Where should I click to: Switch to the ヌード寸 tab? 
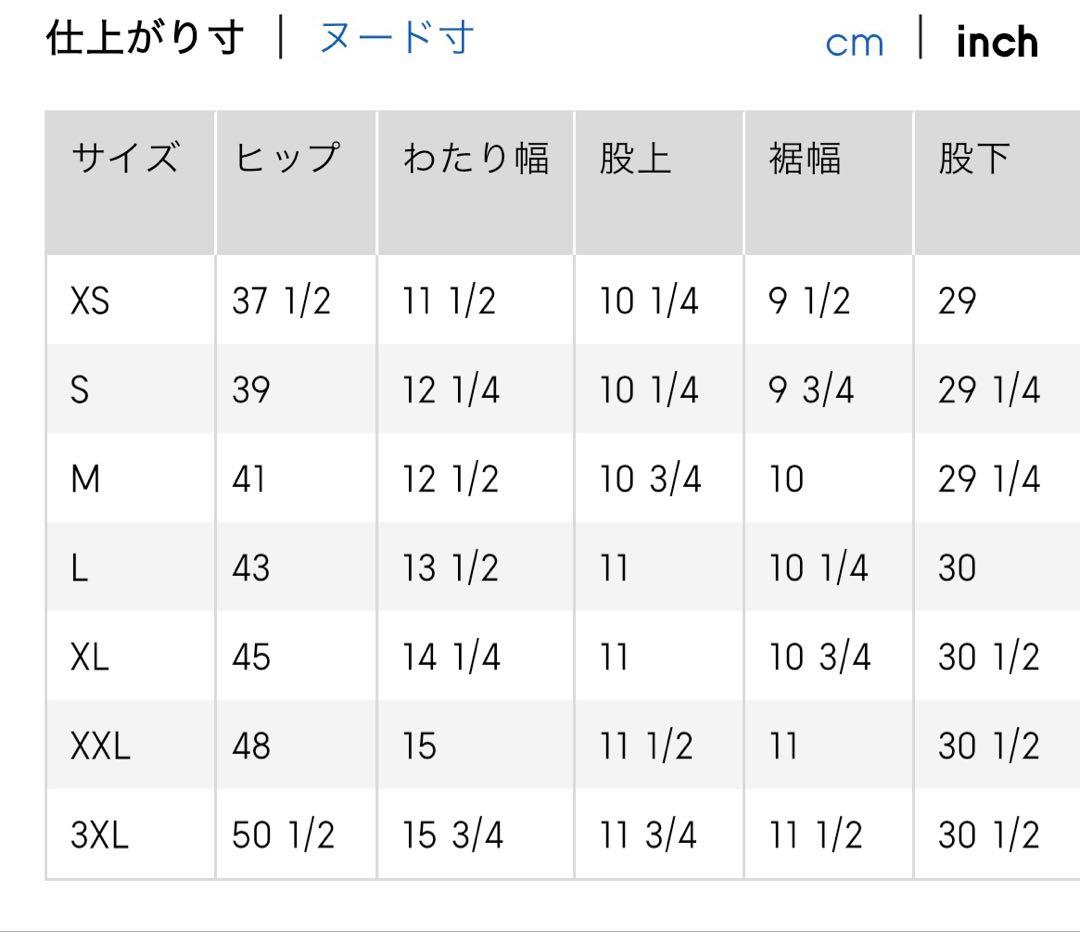[x=396, y=39]
